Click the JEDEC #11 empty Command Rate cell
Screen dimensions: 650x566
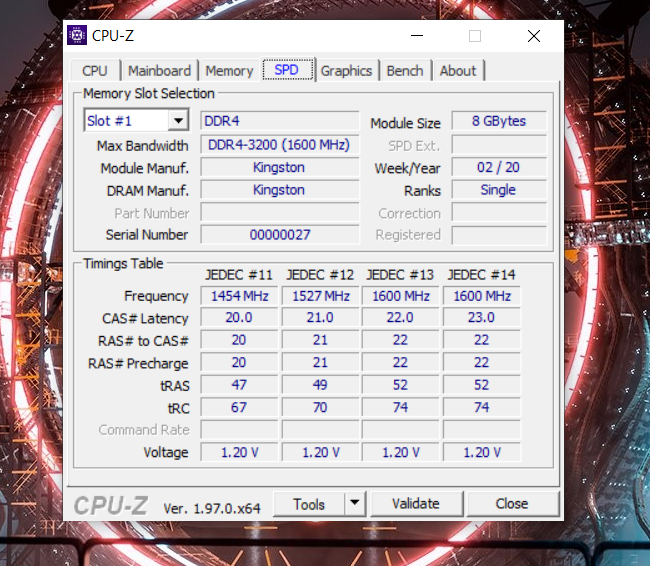(239, 430)
